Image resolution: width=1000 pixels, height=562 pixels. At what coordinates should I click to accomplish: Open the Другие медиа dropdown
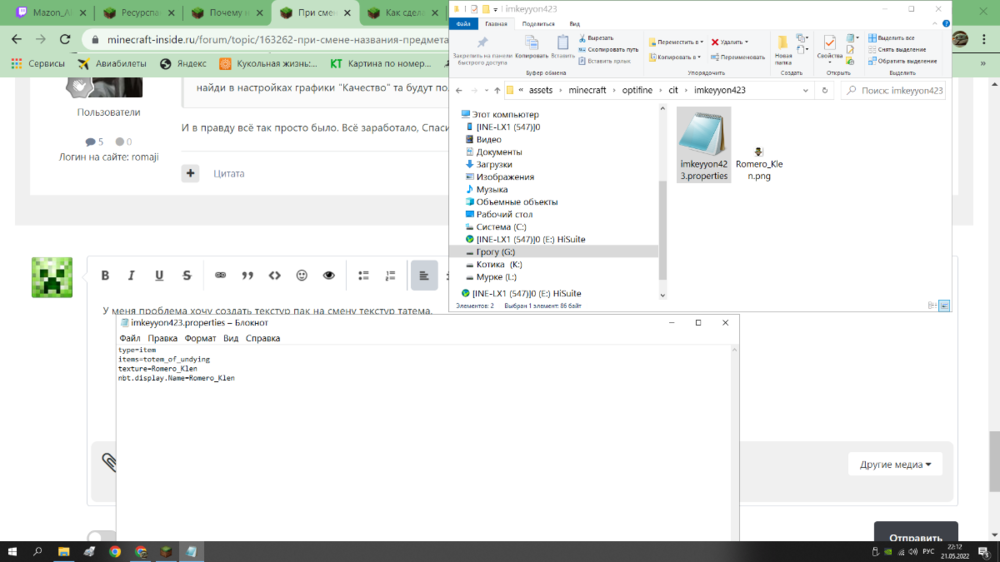click(x=895, y=464)
